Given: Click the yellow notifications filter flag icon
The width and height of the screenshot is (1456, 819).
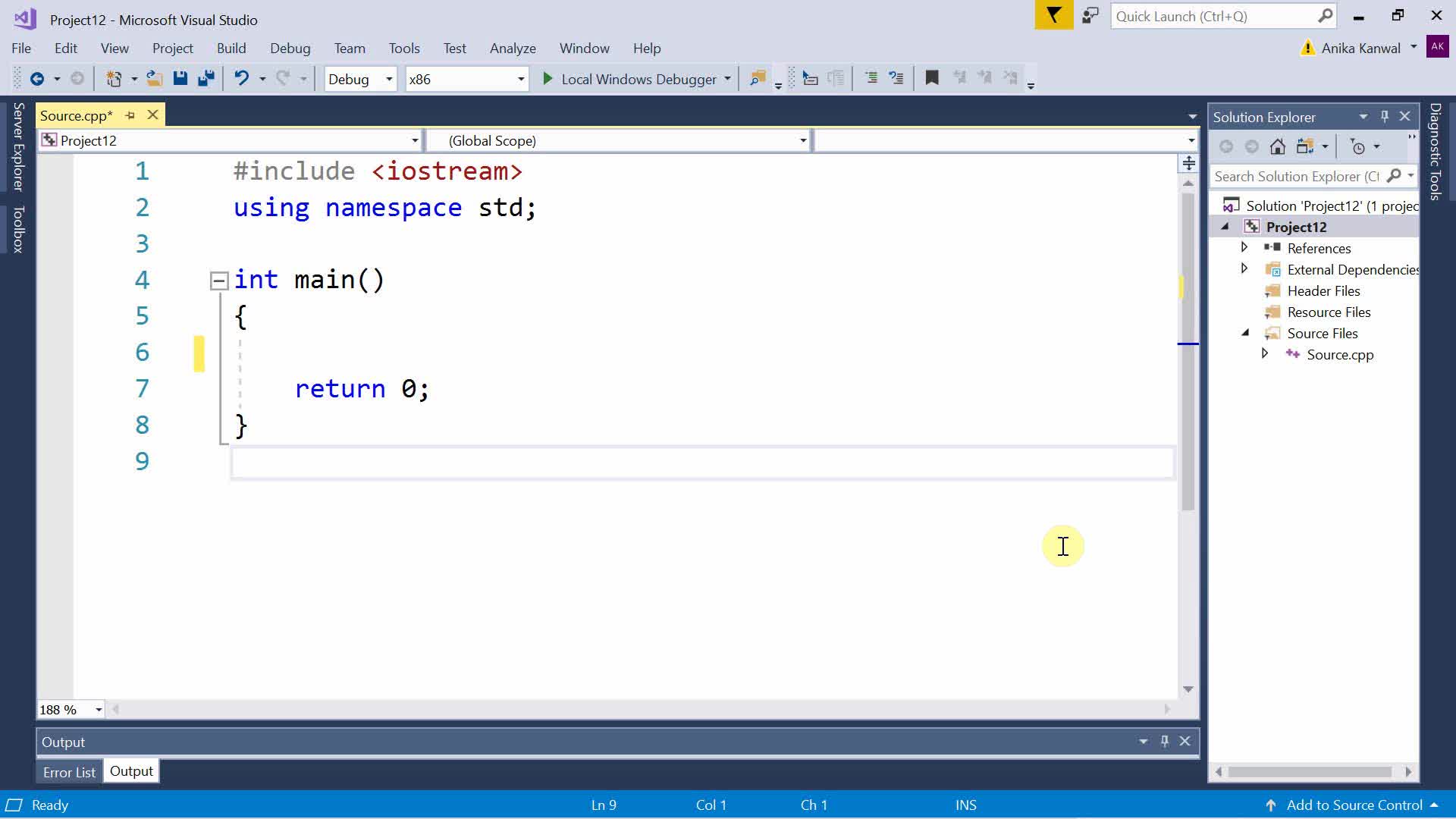Looking at the screenshot, I should pyautogui.click(x=1054, y=15).
